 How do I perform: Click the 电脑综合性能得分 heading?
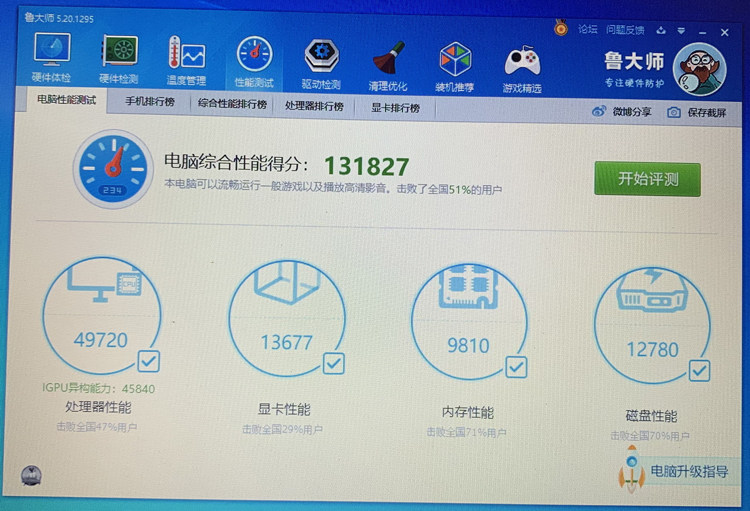tap(236, 163)
